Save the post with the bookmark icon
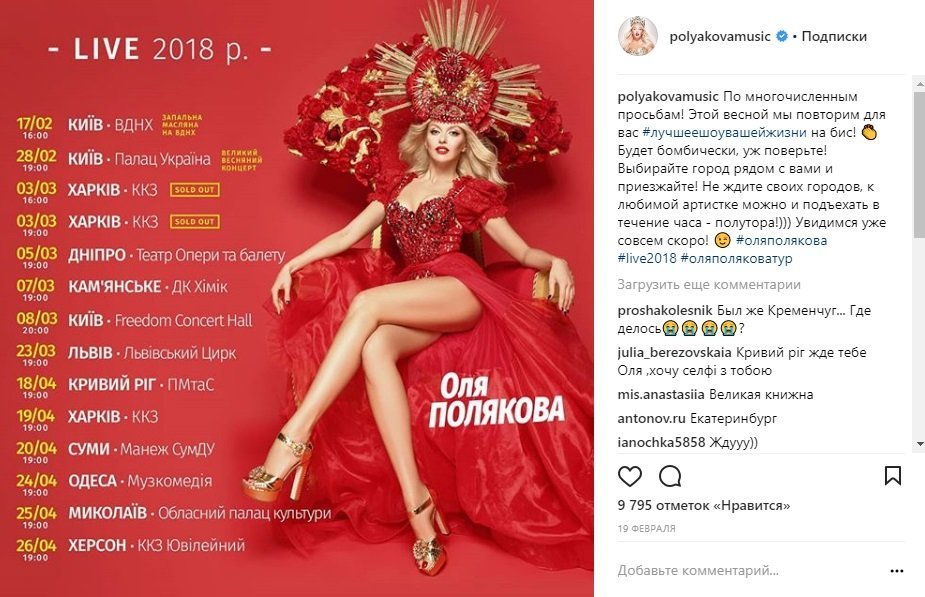 pyautogui.click(x=893, y=475)
